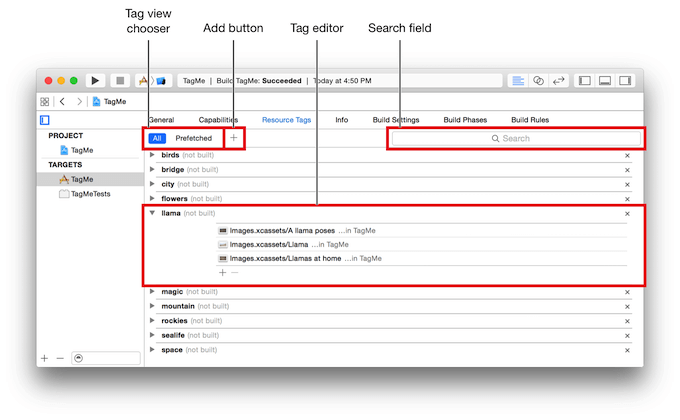680x420 pixels.
Task: Expand the bridge tag
Action: (152, 169)
